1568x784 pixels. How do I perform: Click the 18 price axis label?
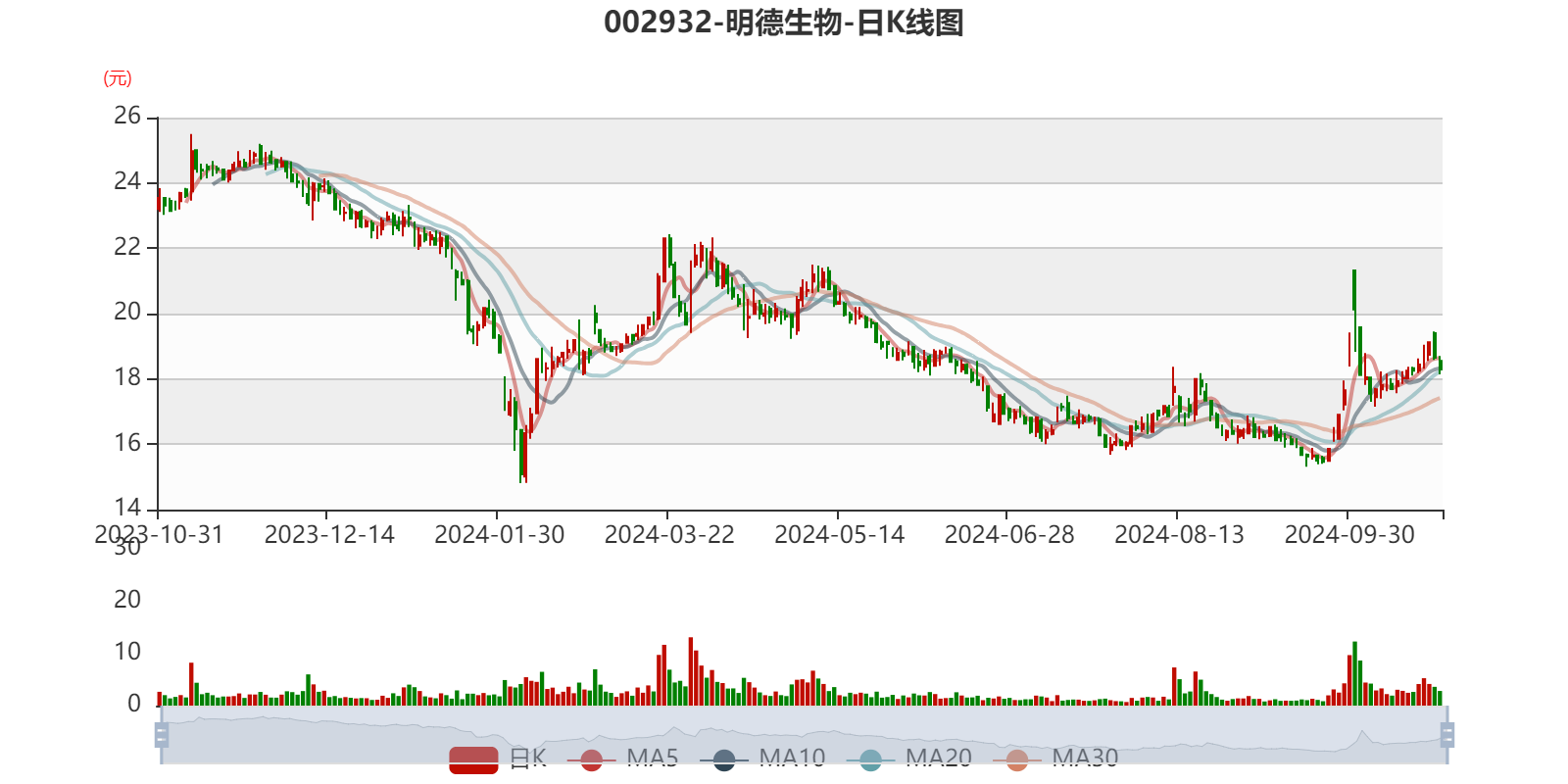127,377
